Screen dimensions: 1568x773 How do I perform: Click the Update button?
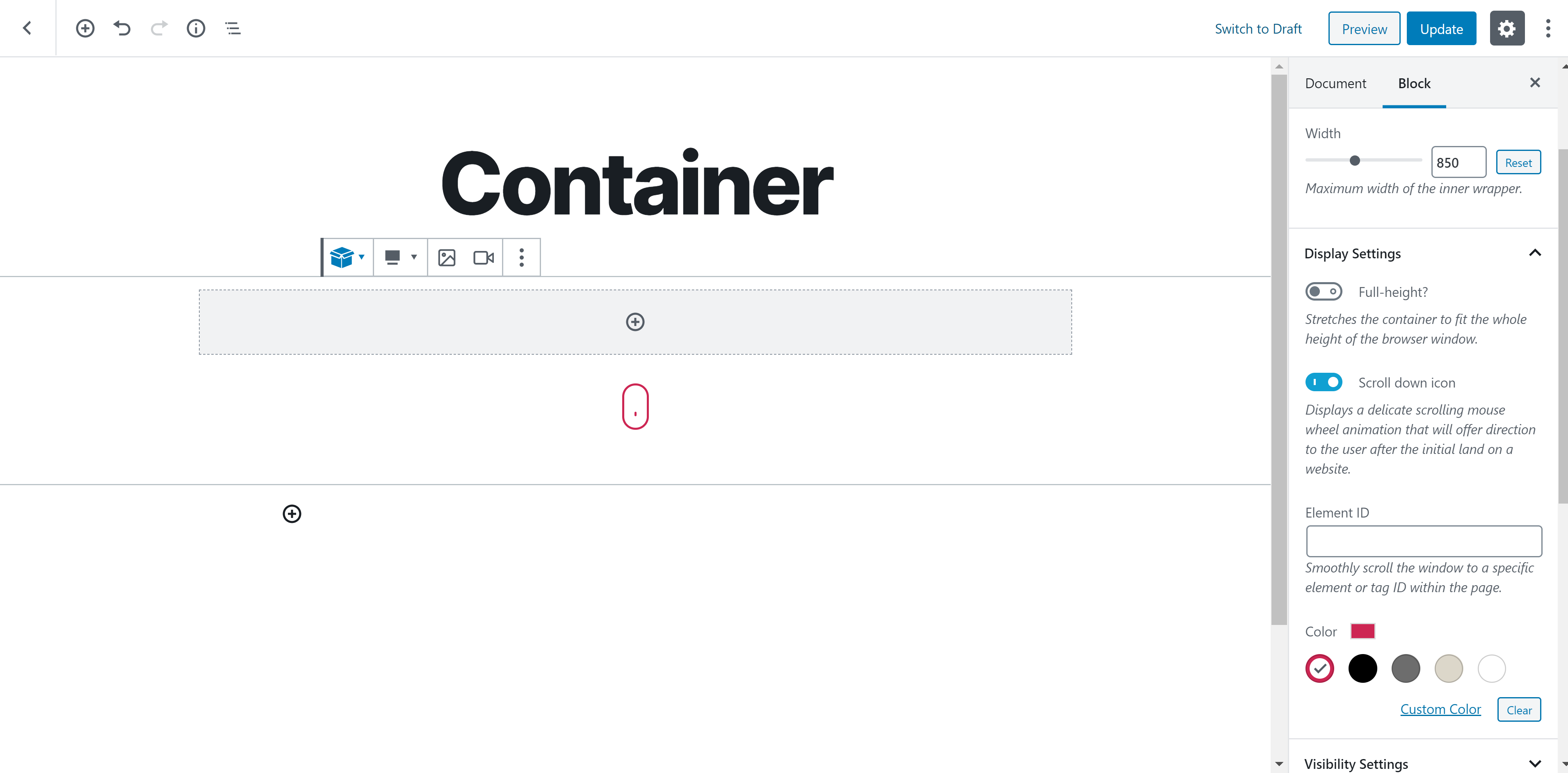(x=1441, y=29)
